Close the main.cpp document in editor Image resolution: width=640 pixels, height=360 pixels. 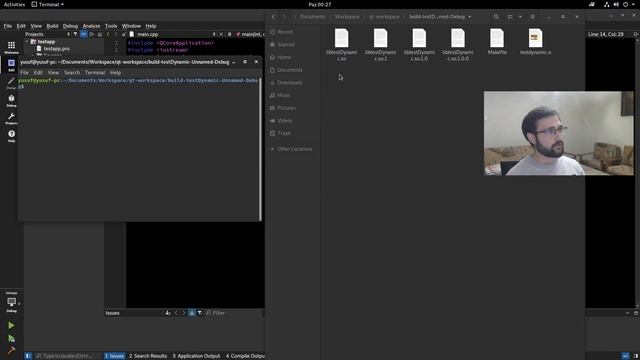[x=221, y=34]
